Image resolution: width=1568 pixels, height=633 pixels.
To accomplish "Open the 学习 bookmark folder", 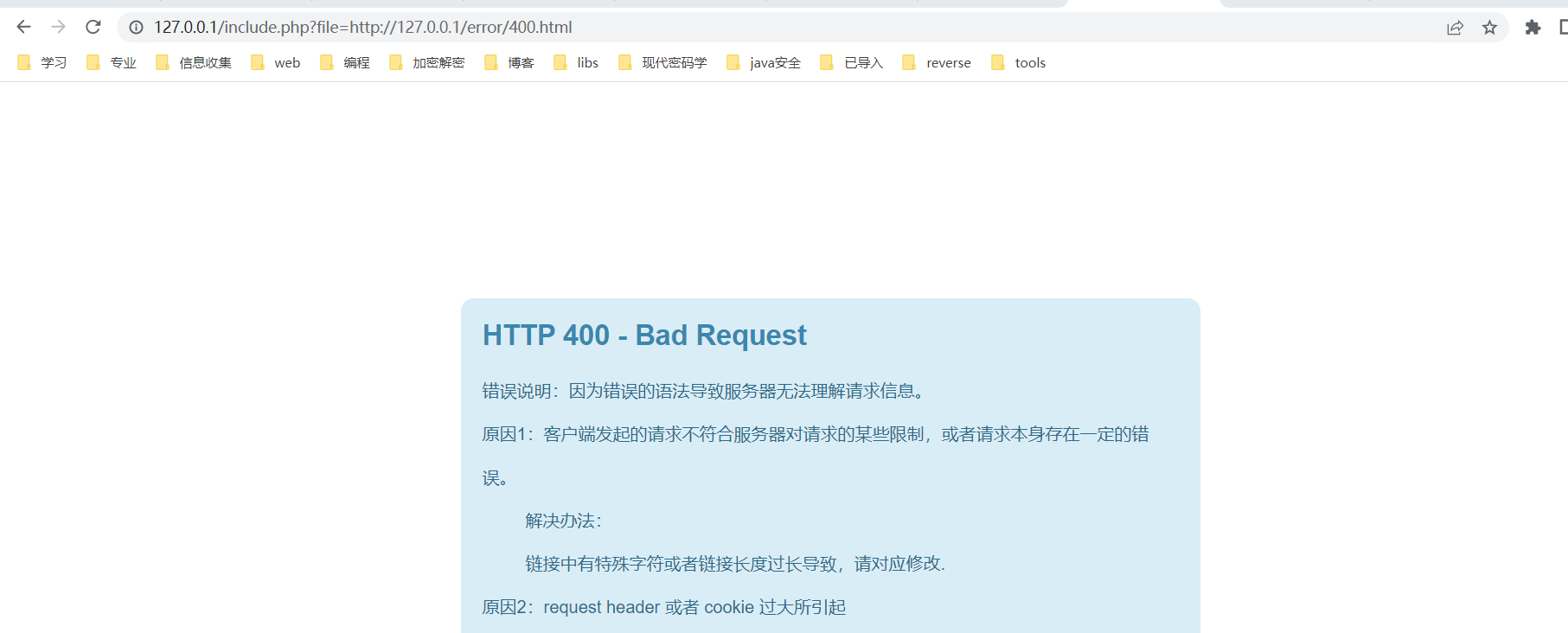I will click(42, 62).
